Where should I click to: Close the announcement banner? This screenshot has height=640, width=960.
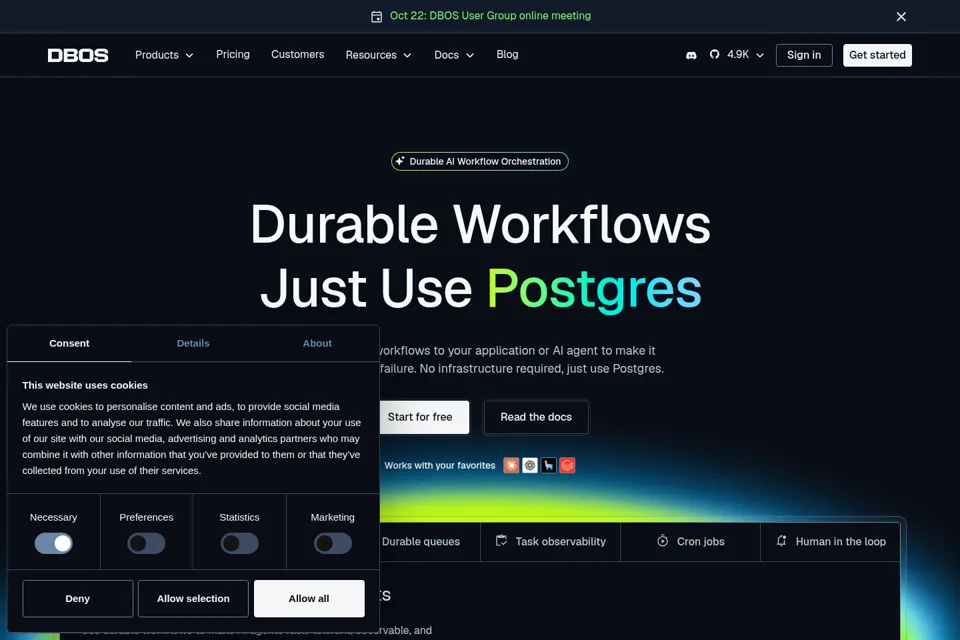901,17
